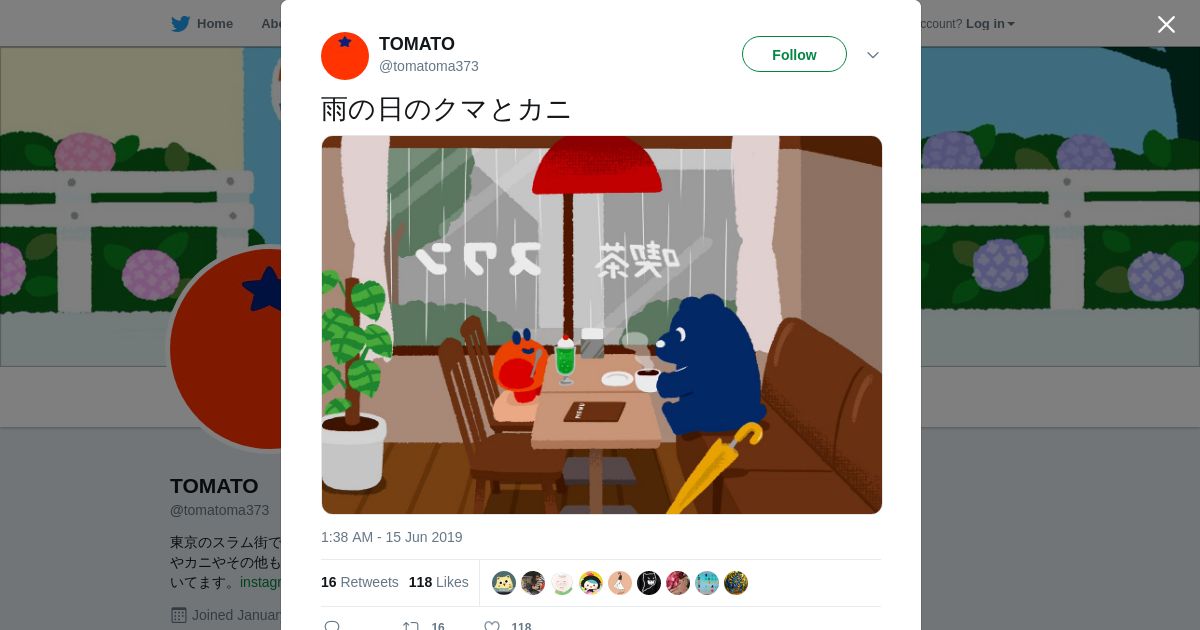Open the @tomatoma373 handle in tweet
Screen dimensions: 1200x630
pyautogui.click(x=429, y=66)
